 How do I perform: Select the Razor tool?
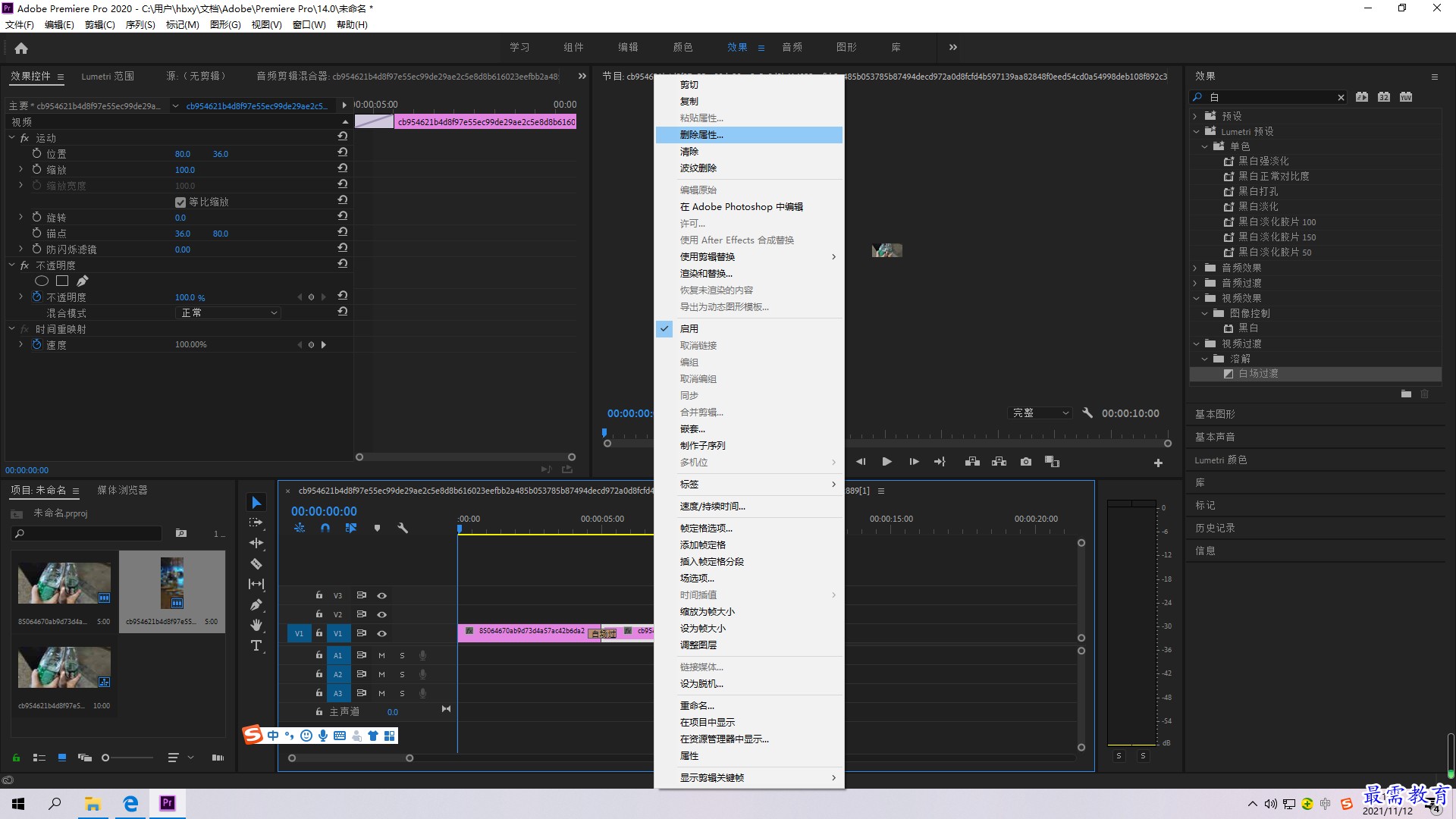point(256,563)
